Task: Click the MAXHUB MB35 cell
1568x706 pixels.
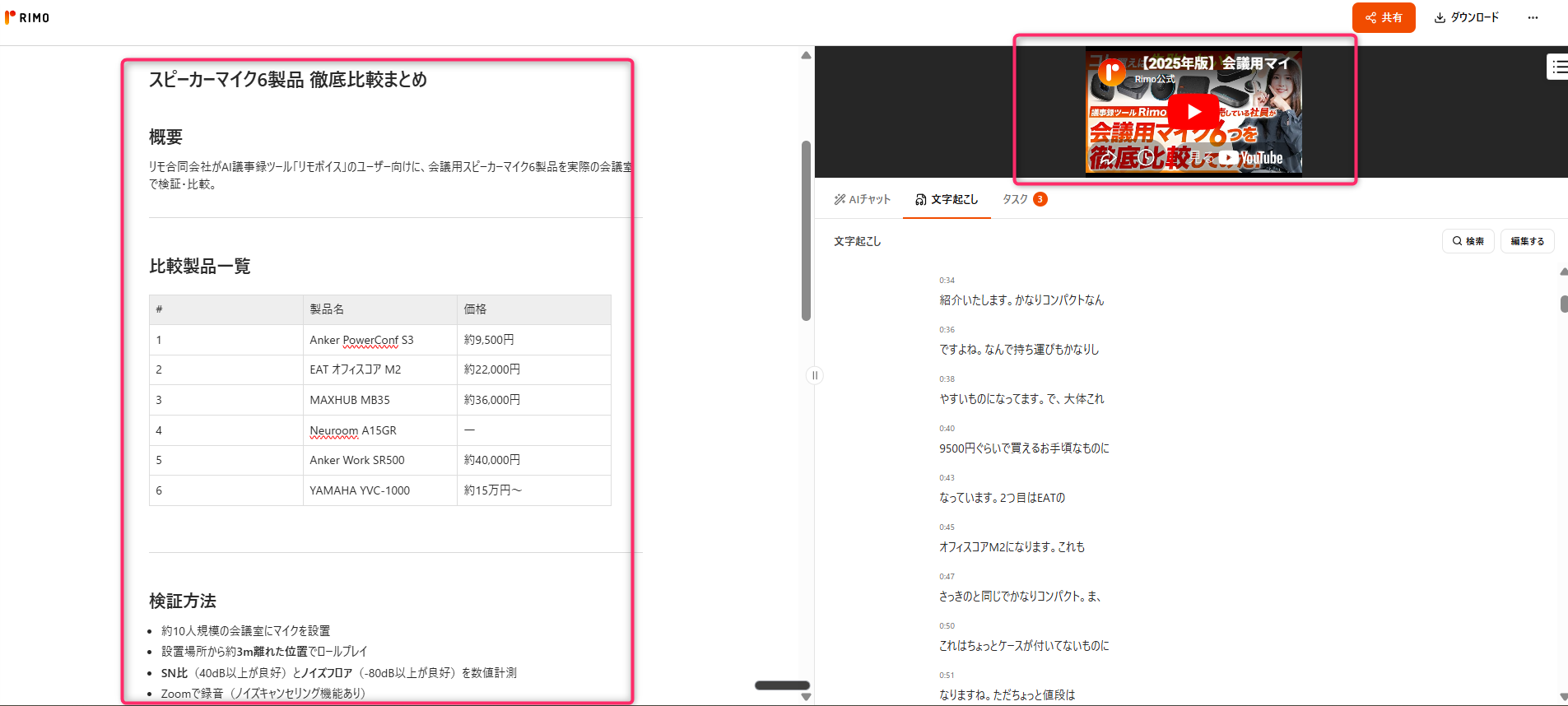Action: tap(379, 400)
